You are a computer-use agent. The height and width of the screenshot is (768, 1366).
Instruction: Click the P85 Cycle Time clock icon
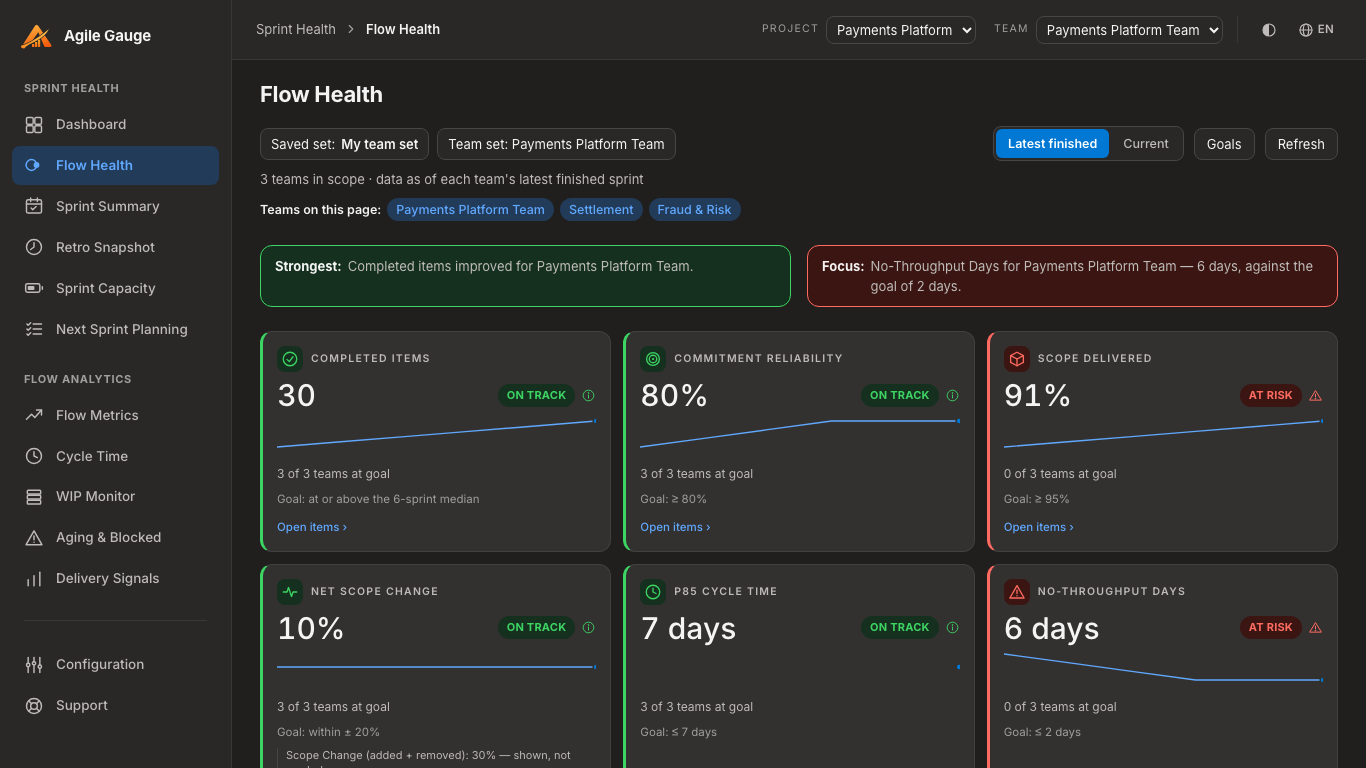[x=653, y=591]
